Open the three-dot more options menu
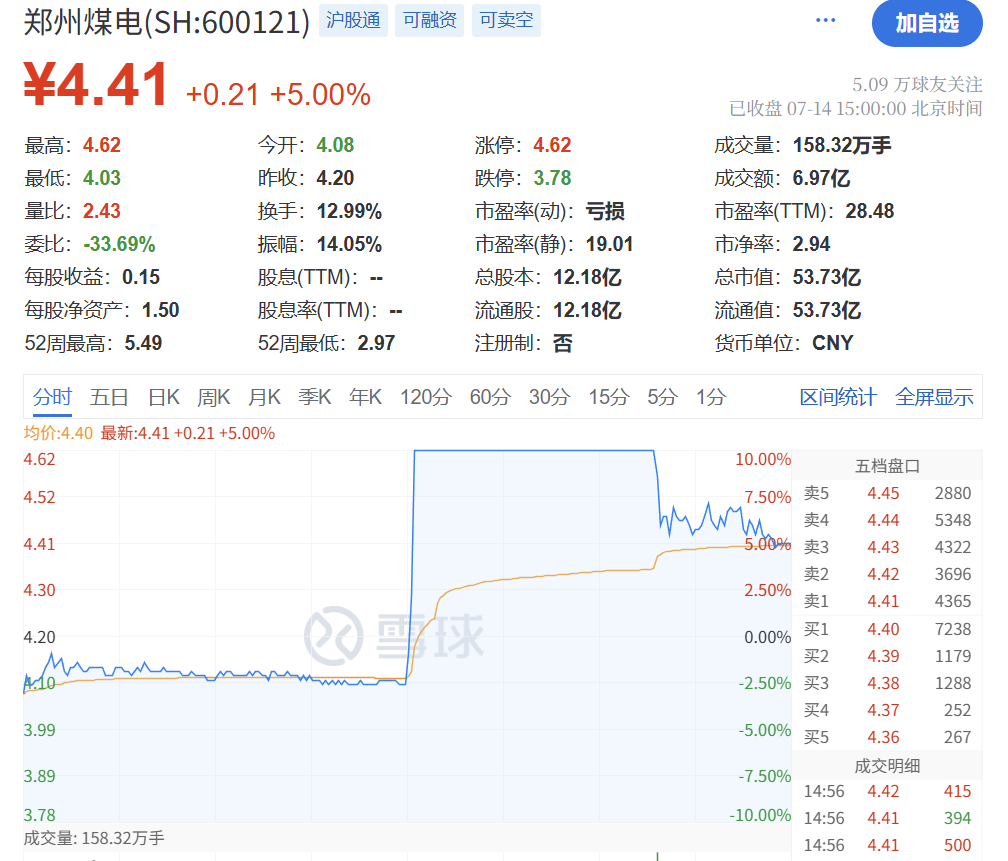 point(825,21)
